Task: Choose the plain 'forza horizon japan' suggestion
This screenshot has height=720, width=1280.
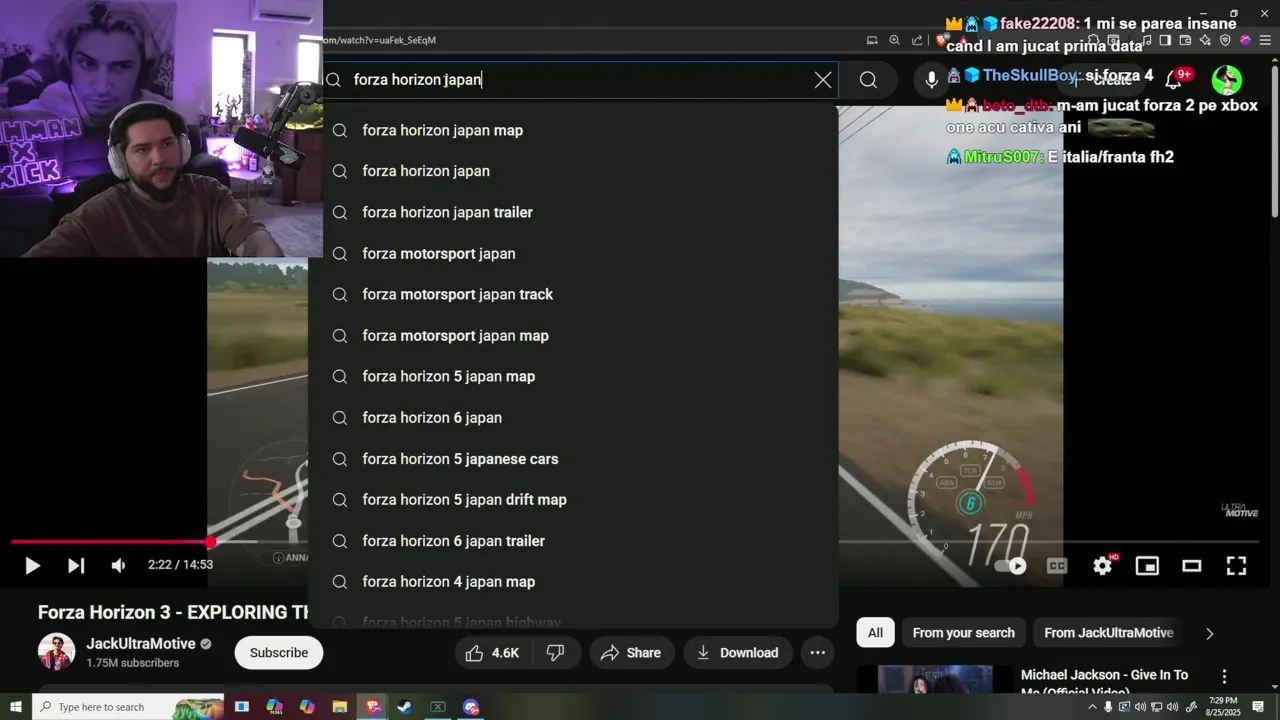Action: click(x=574, y=171)
